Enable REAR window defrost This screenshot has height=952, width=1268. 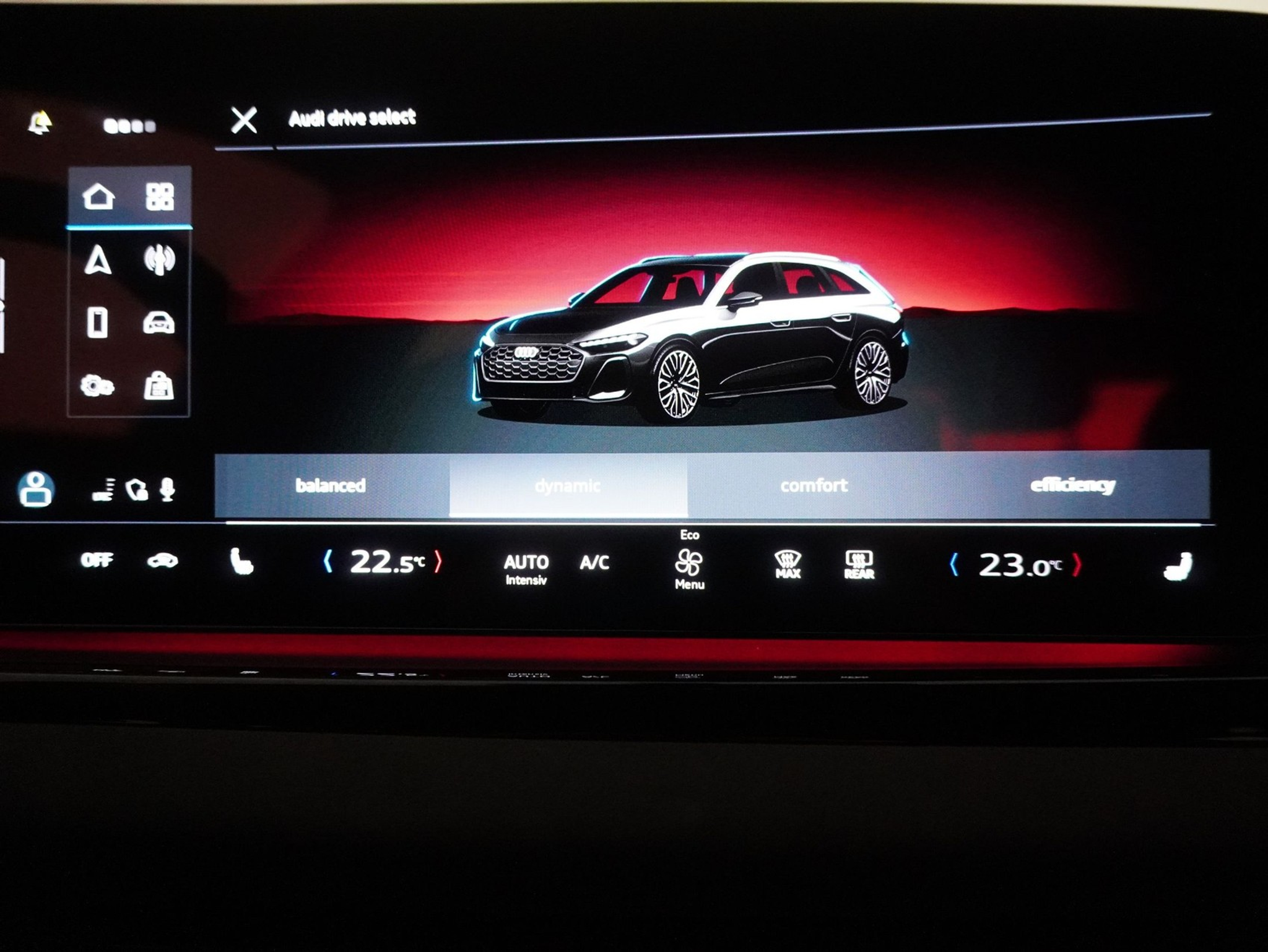click(859, 563)
